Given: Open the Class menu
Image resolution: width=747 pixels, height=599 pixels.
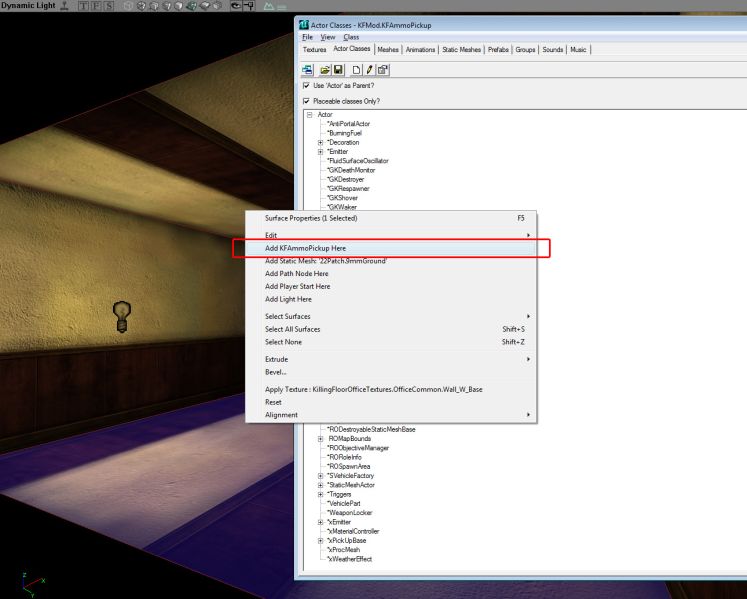Looking at the screenshot, I should click(x=351, y=37).
